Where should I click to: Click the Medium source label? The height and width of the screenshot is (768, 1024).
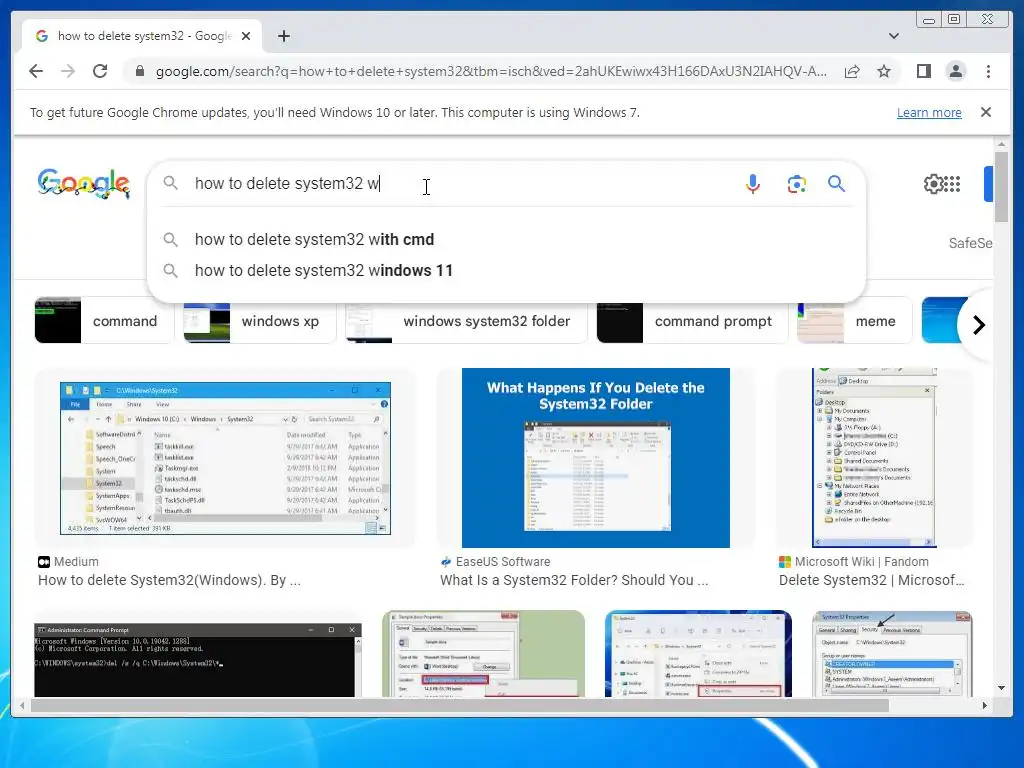[x=76, y=562]
